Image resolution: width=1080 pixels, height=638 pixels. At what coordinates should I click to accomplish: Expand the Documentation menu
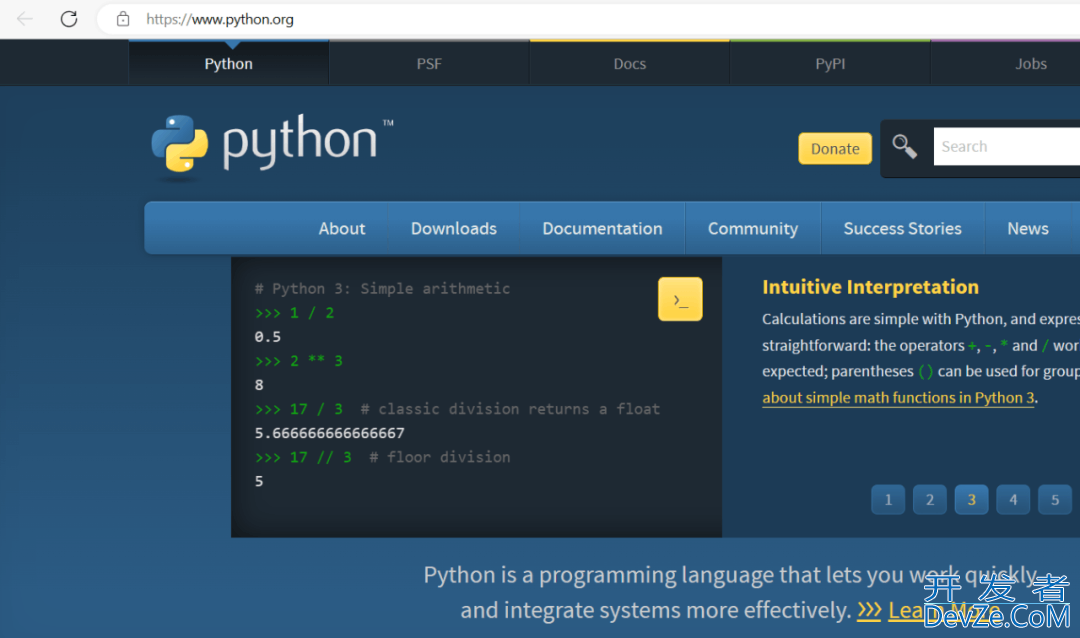[602, 229]
